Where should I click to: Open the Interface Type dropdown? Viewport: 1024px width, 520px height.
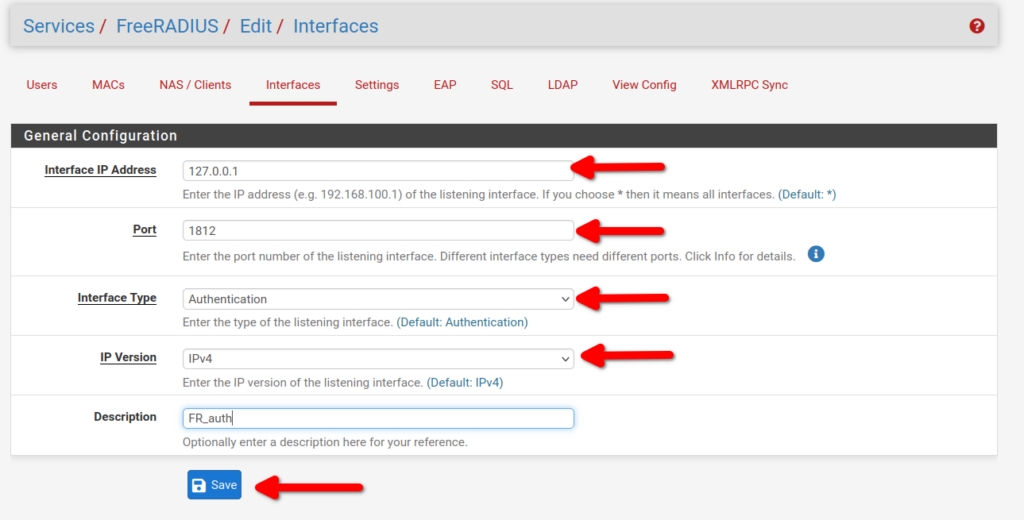[x=378, y=299]
